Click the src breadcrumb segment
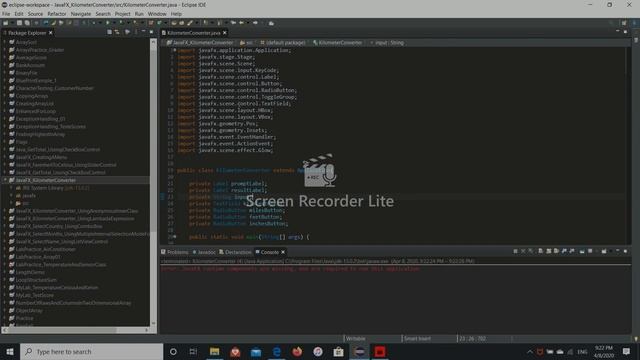 point(247,42)
